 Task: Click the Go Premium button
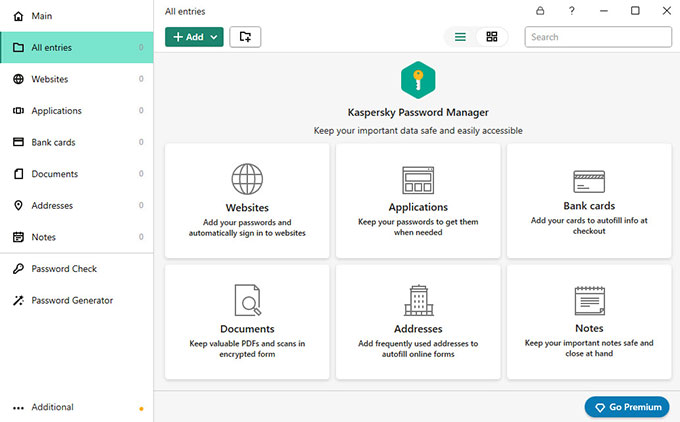(x=627, y=407)
